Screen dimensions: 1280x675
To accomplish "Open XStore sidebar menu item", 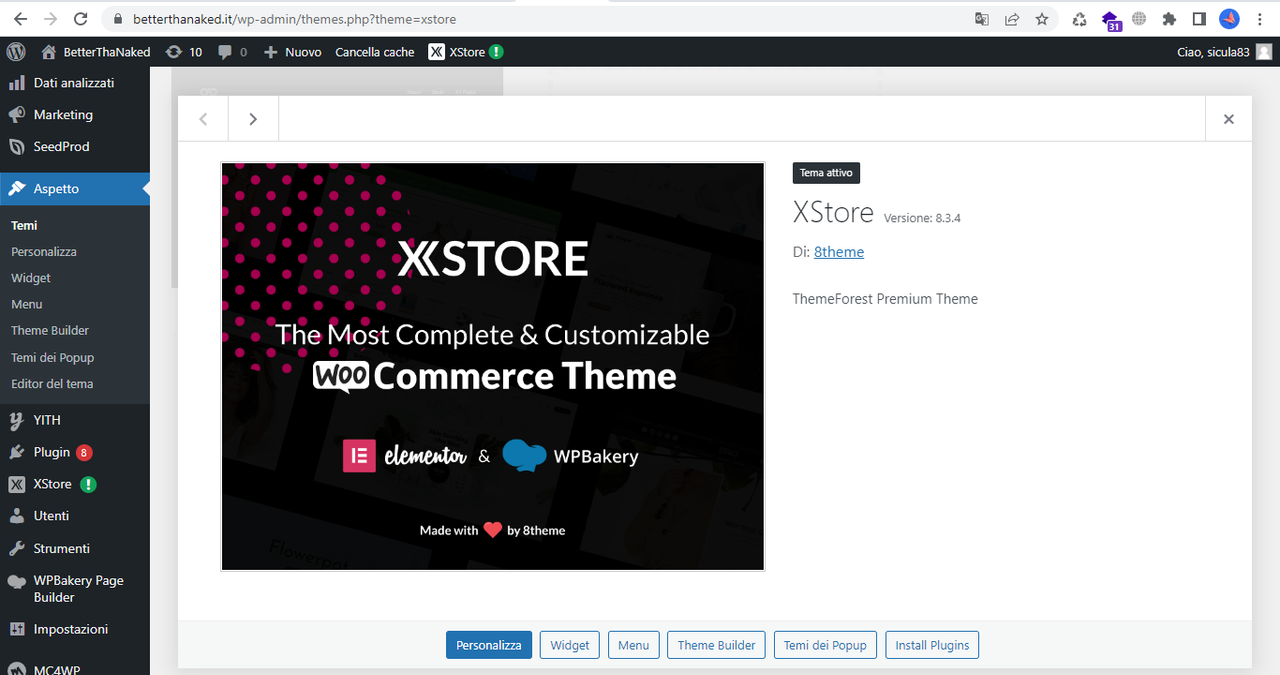I will (75, 484).
